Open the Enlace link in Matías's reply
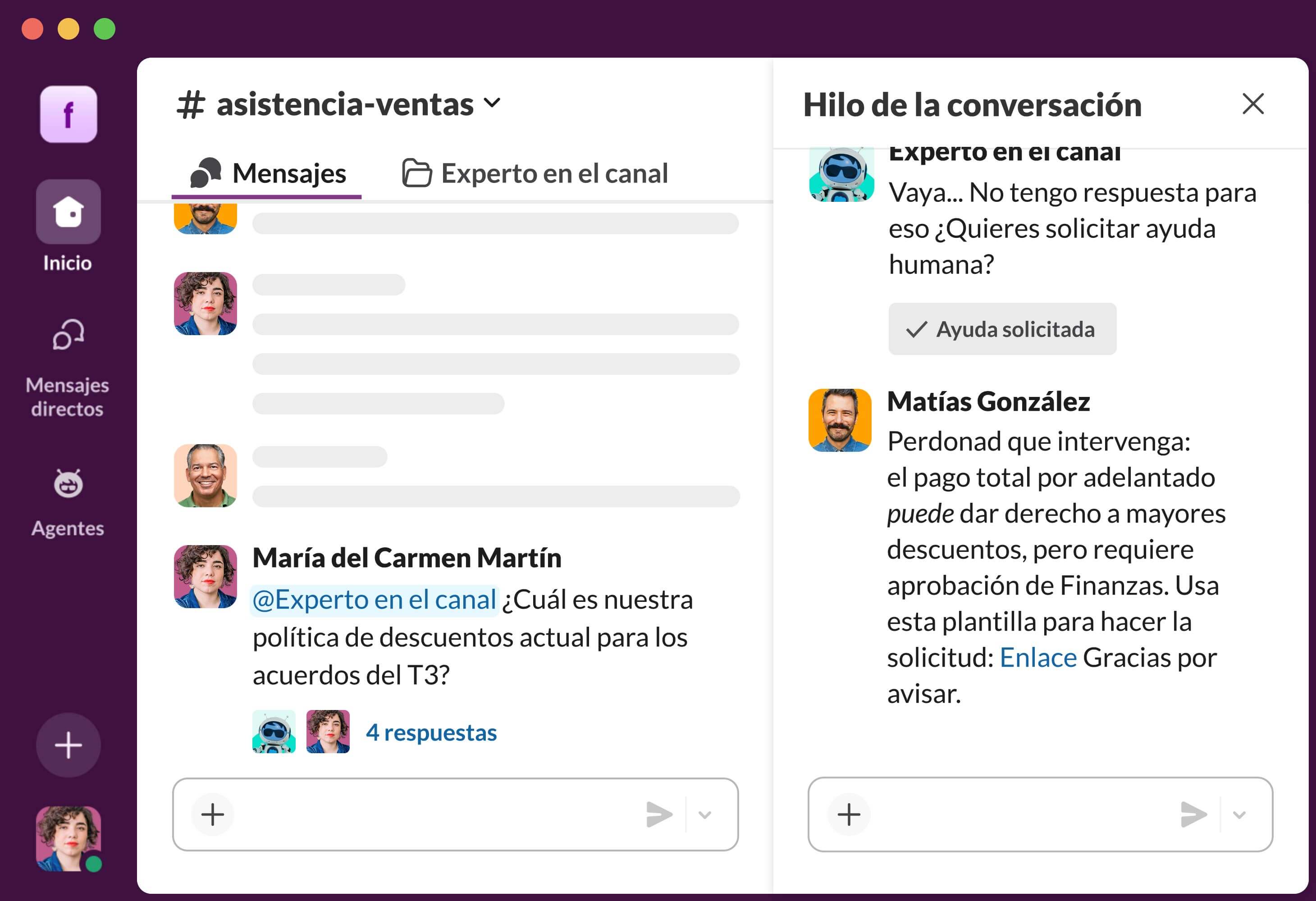 (x=1038, y=658)
